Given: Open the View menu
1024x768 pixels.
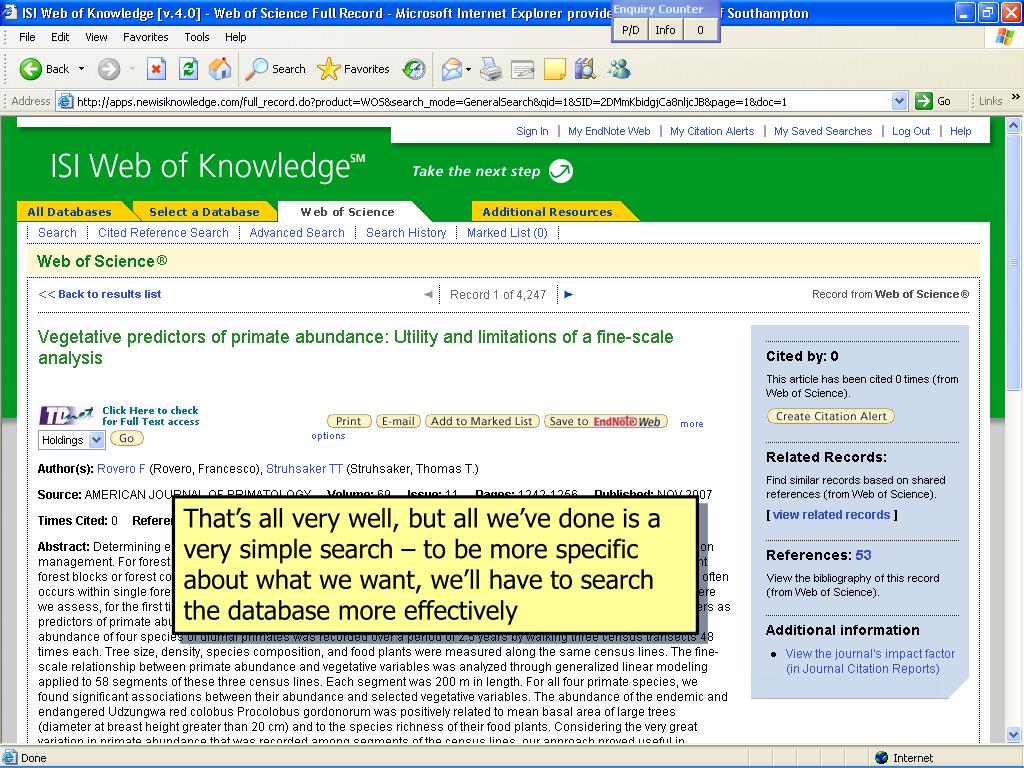Looking at the screenshot, I should point(96,37).
